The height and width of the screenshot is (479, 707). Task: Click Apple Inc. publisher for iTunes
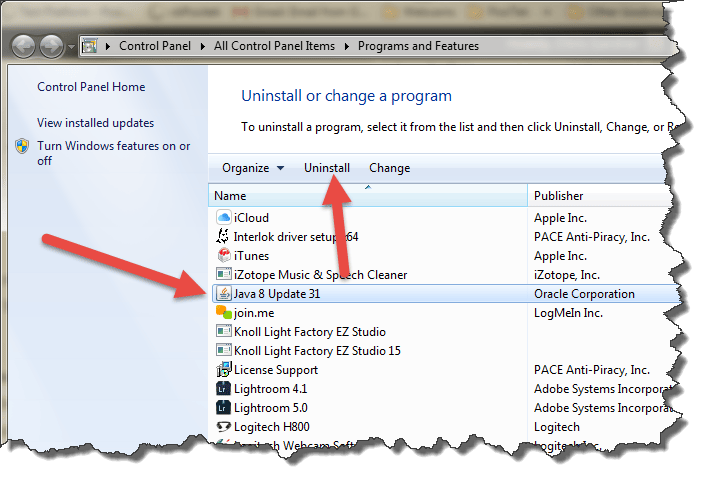560,256
